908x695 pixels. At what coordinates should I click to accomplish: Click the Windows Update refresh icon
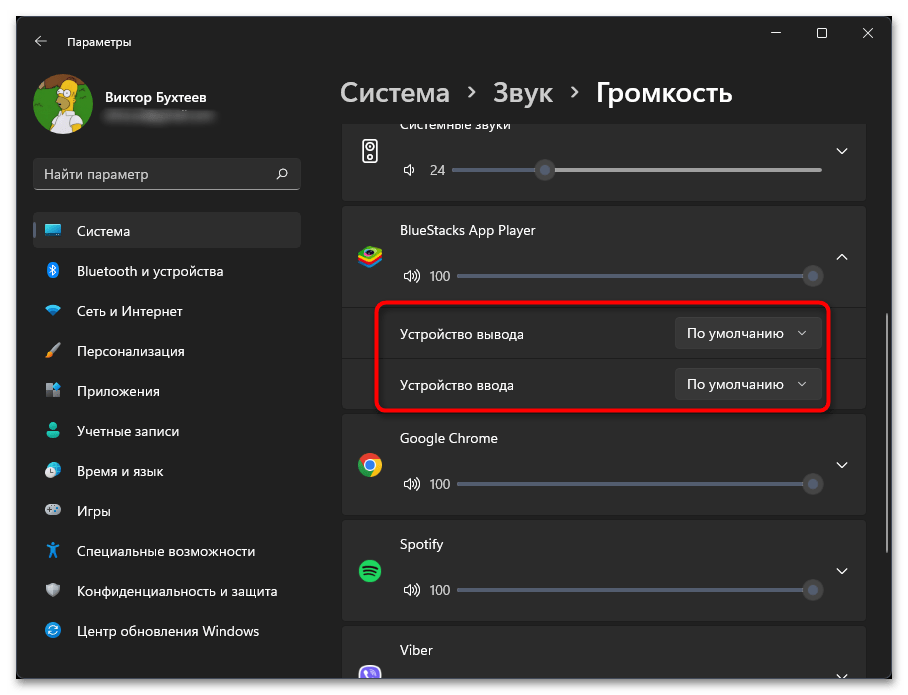(x=53, y=630)
